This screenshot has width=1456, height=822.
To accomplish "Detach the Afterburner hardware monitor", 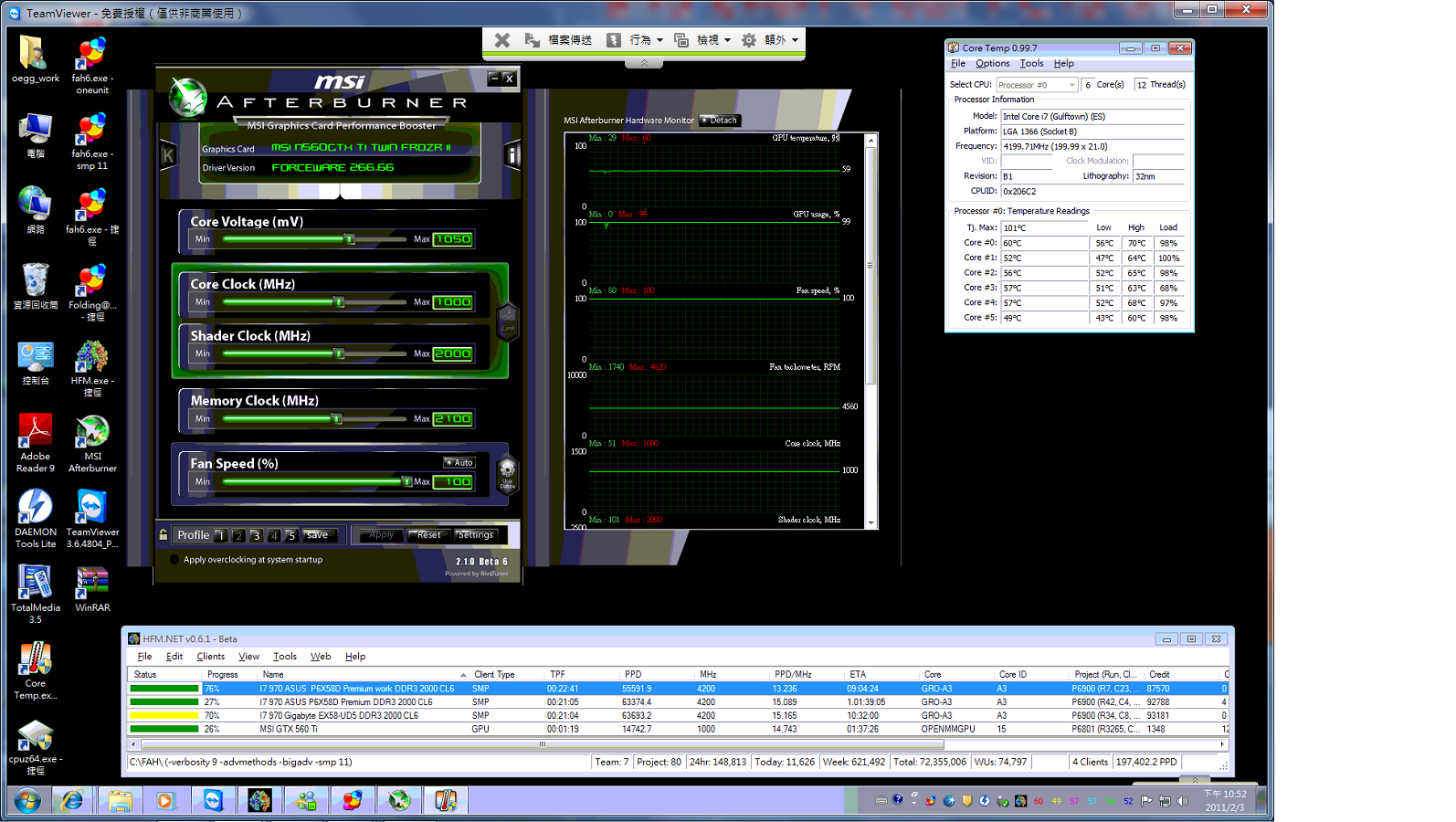I will (x=720, y=121).
